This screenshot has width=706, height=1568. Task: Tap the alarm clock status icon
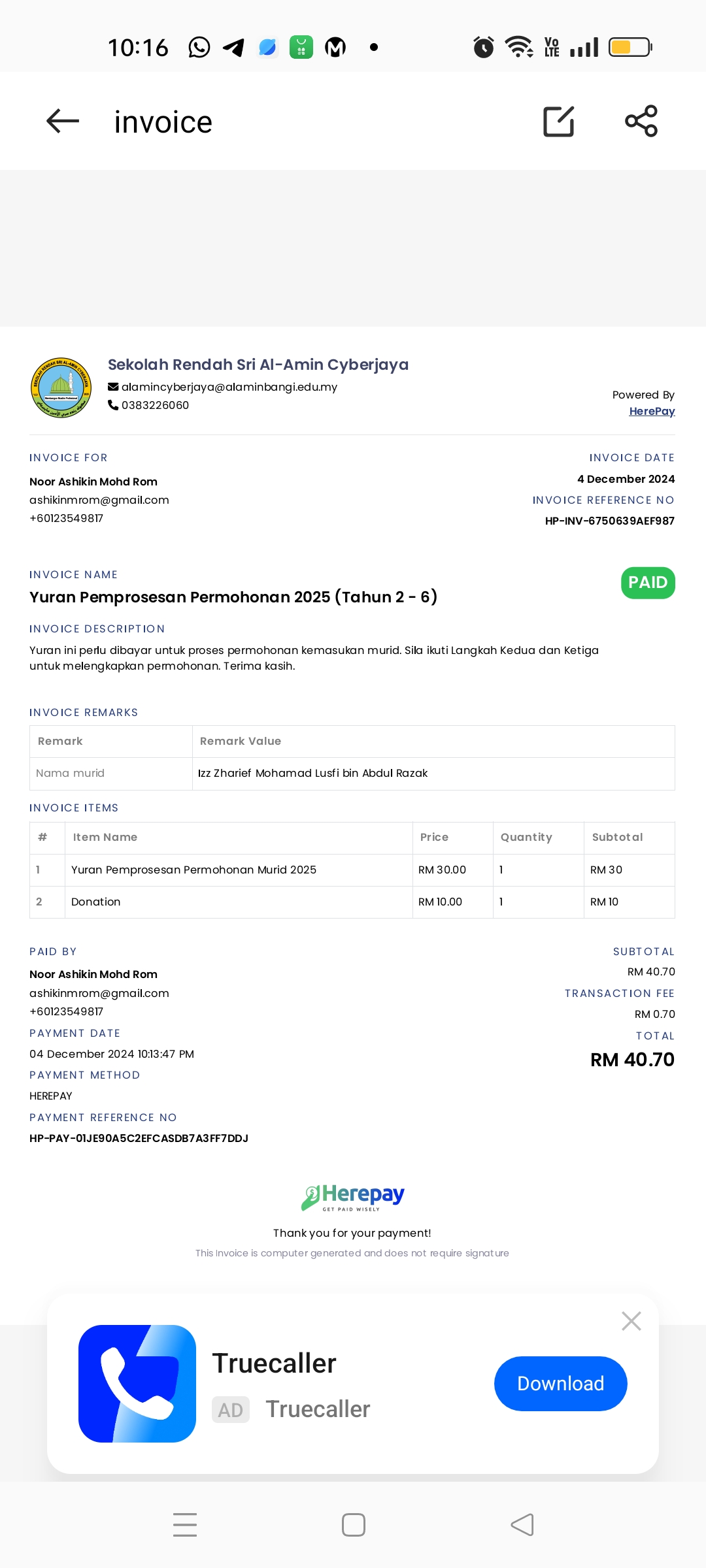(x=484, y=47)
